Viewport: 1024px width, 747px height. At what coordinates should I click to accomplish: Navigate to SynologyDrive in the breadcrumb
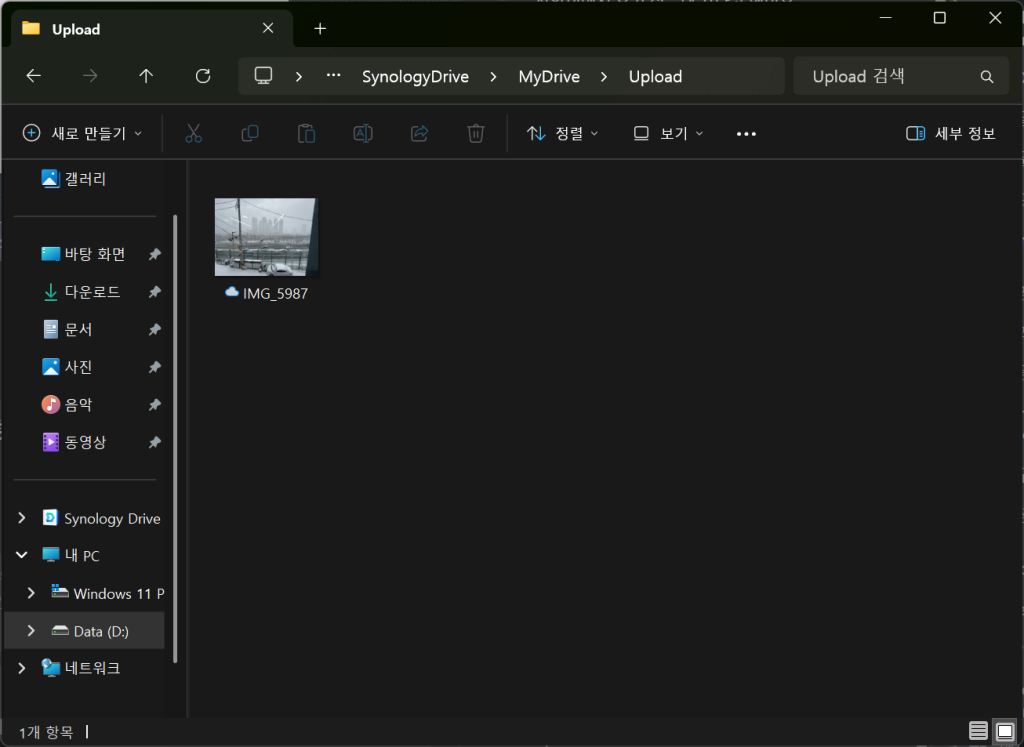[415, 76]
